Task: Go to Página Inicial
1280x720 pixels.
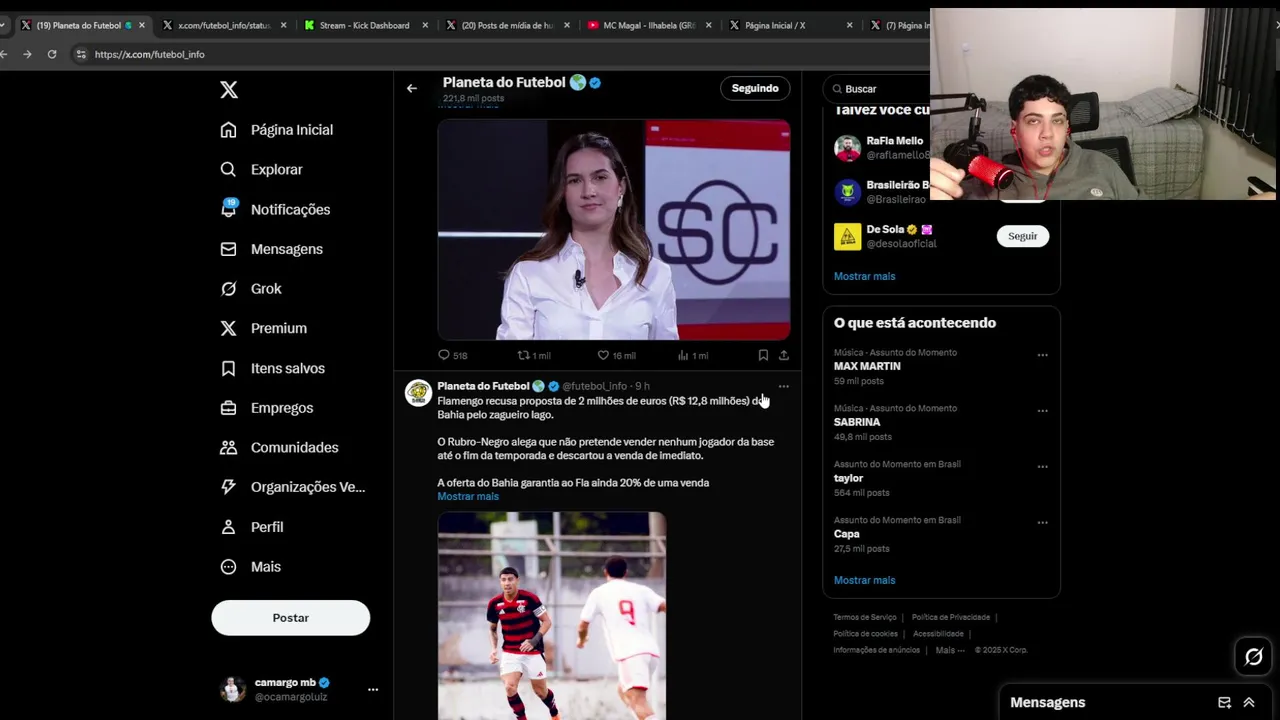Action: pos(276,130)
